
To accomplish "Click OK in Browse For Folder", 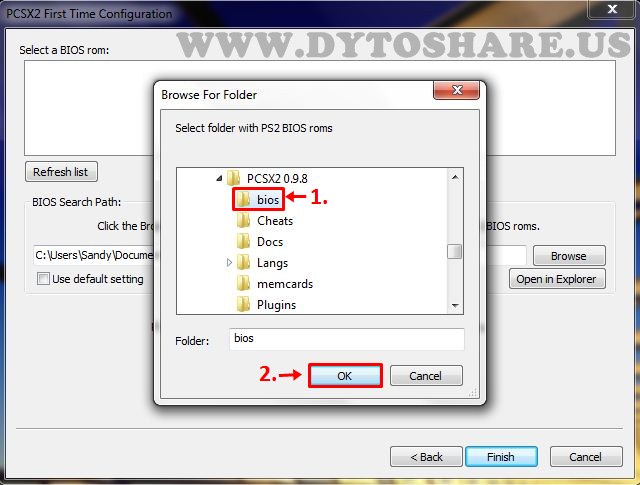I will tap(345, 376).
